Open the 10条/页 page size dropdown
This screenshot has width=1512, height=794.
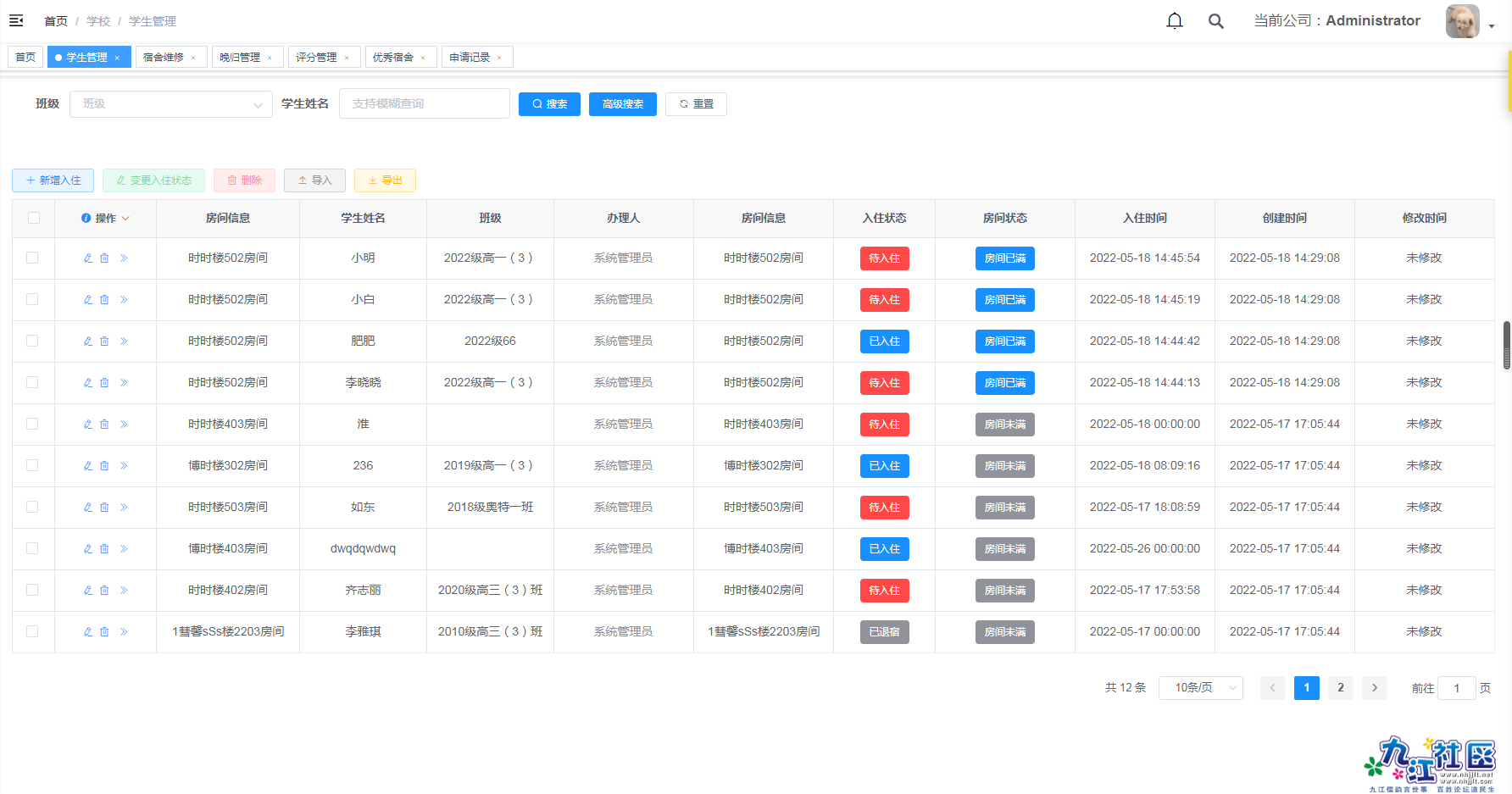pos(1200,688)
